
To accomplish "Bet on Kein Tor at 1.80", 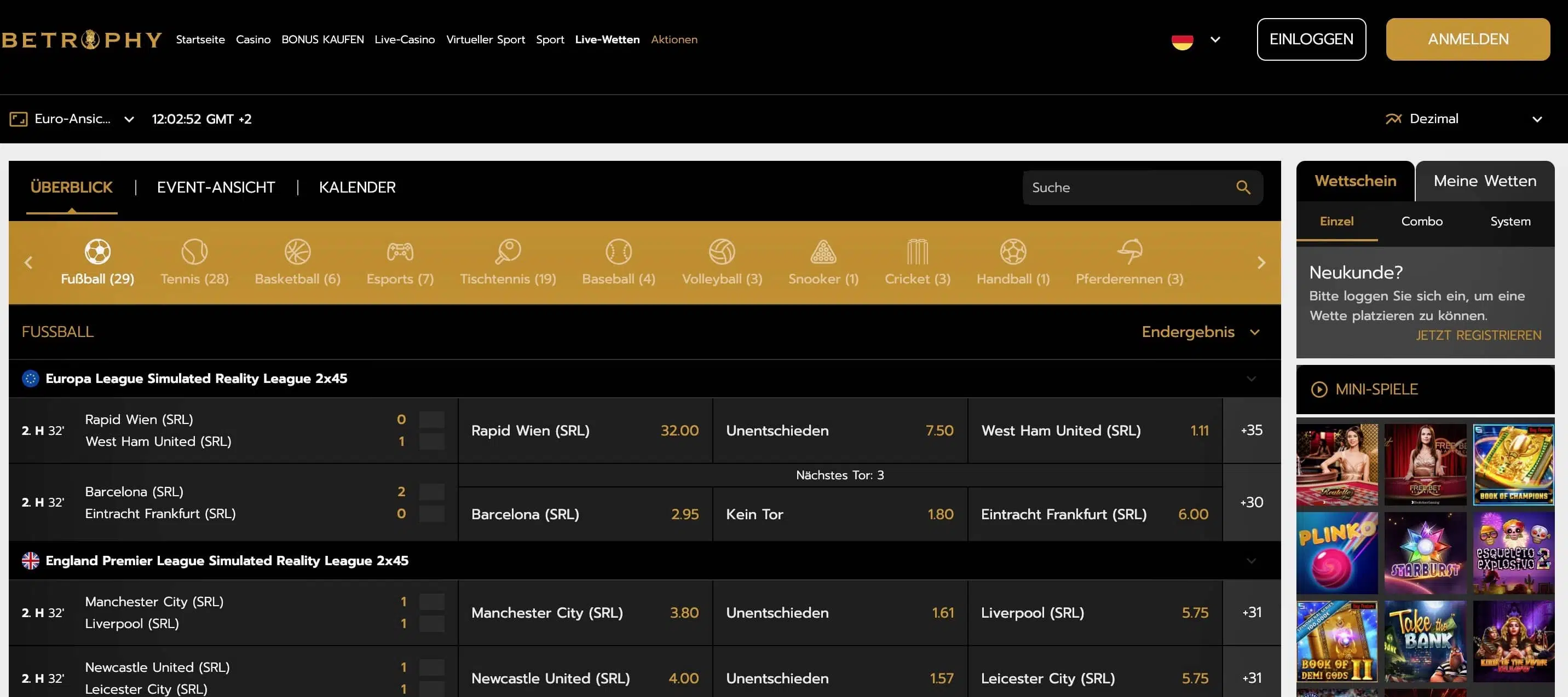I will [840, 514].
